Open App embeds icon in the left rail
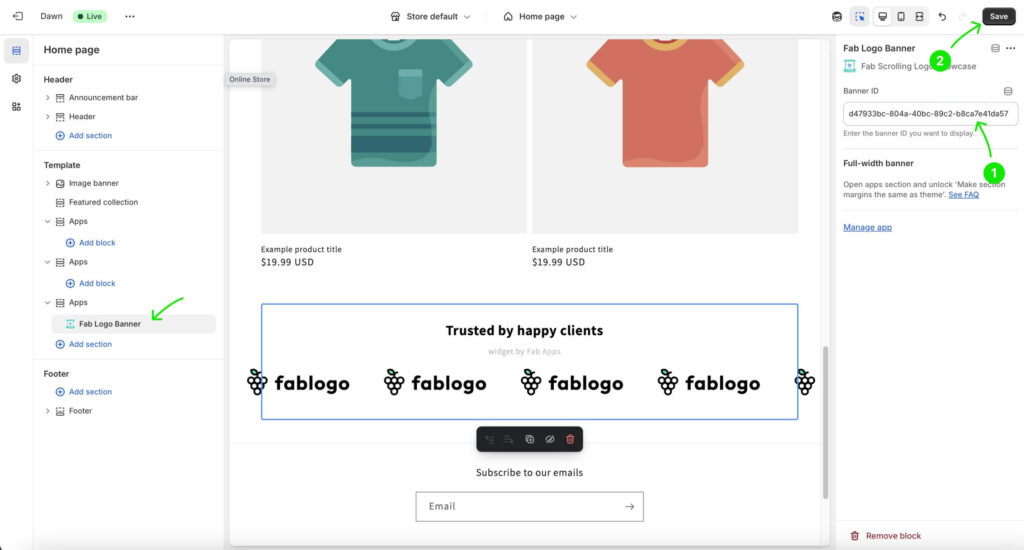Screen dimensions: 1024x550 (16, 106)
